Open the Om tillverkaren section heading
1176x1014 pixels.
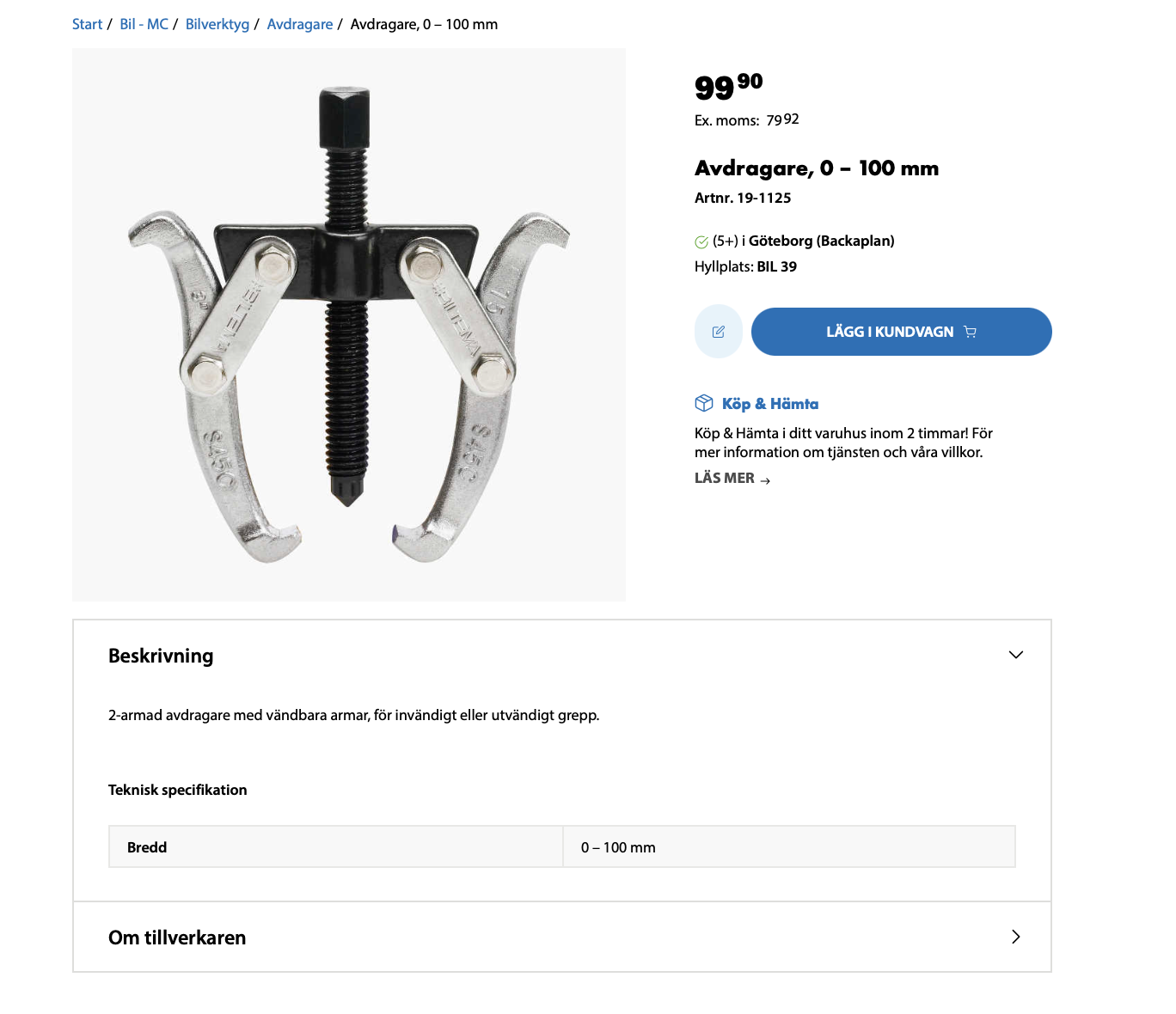pyautogui.click(x=177, y=938)
